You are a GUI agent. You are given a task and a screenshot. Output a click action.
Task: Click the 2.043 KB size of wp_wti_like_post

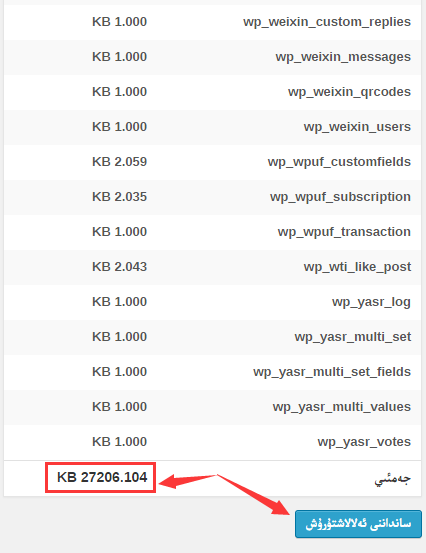[119, 267]
